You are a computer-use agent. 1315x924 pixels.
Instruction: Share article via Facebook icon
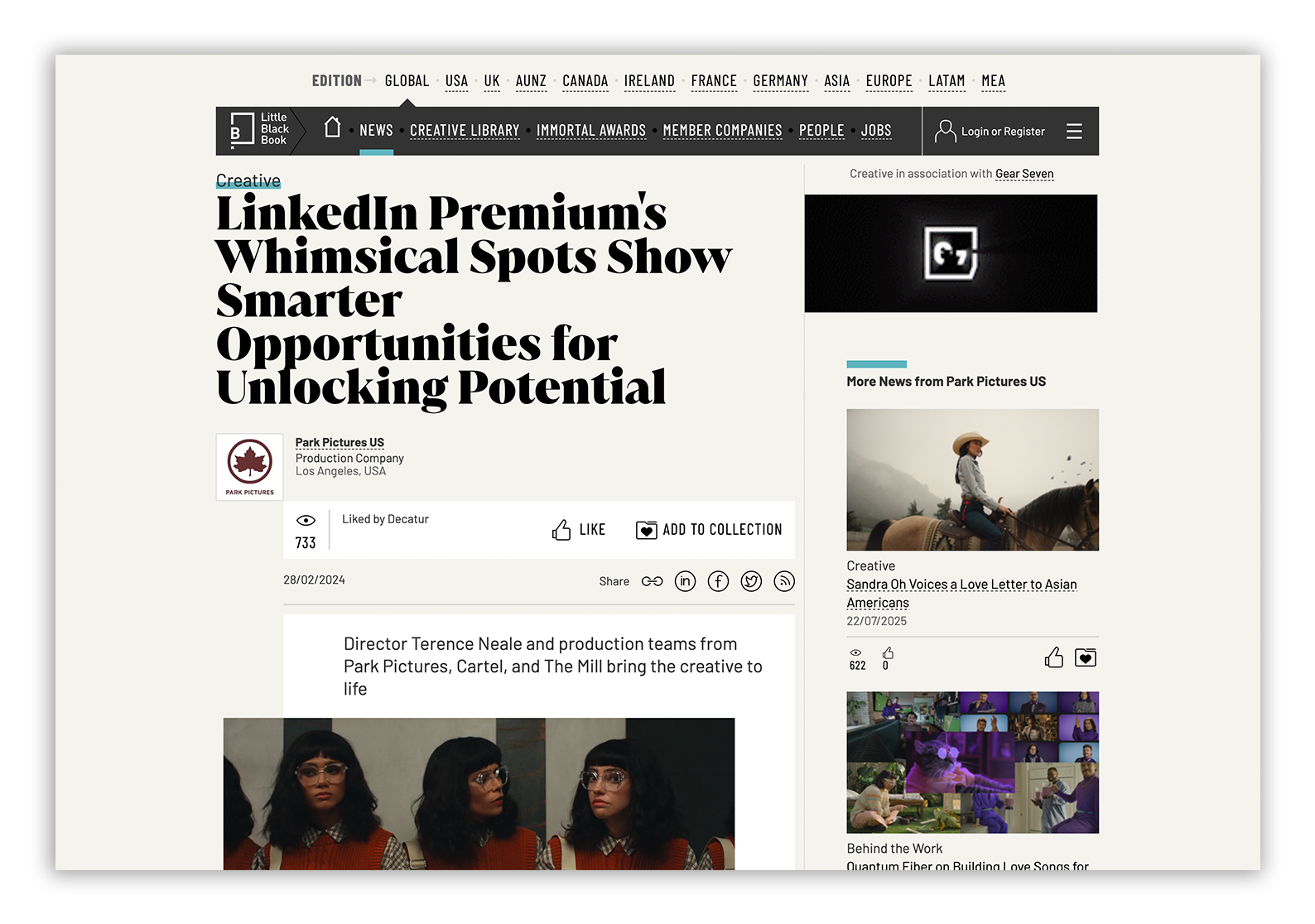(x=718, y=581)
